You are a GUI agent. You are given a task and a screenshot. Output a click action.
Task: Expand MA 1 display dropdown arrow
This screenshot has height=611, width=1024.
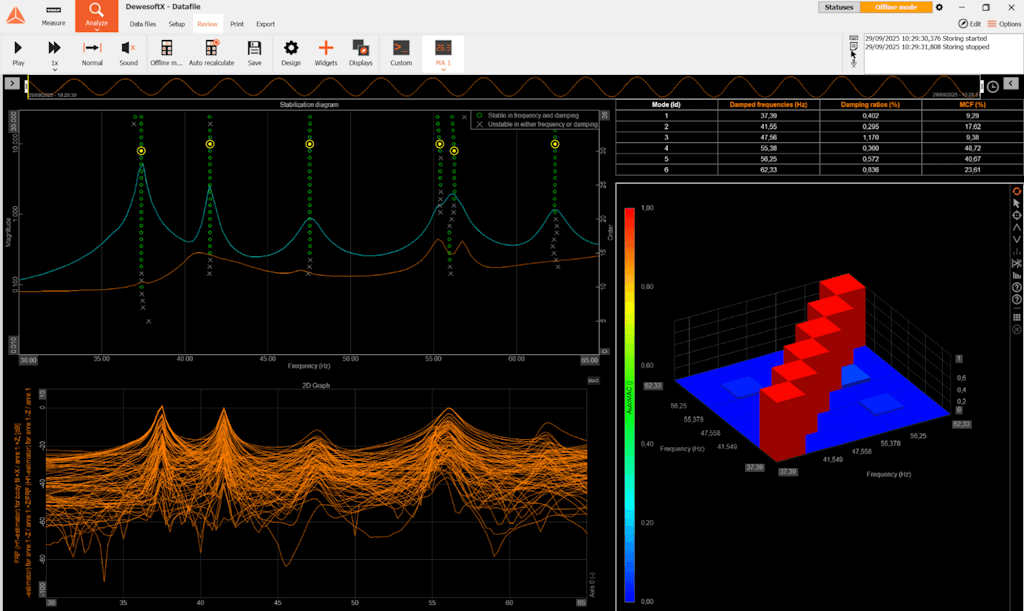tap(443, 69)
